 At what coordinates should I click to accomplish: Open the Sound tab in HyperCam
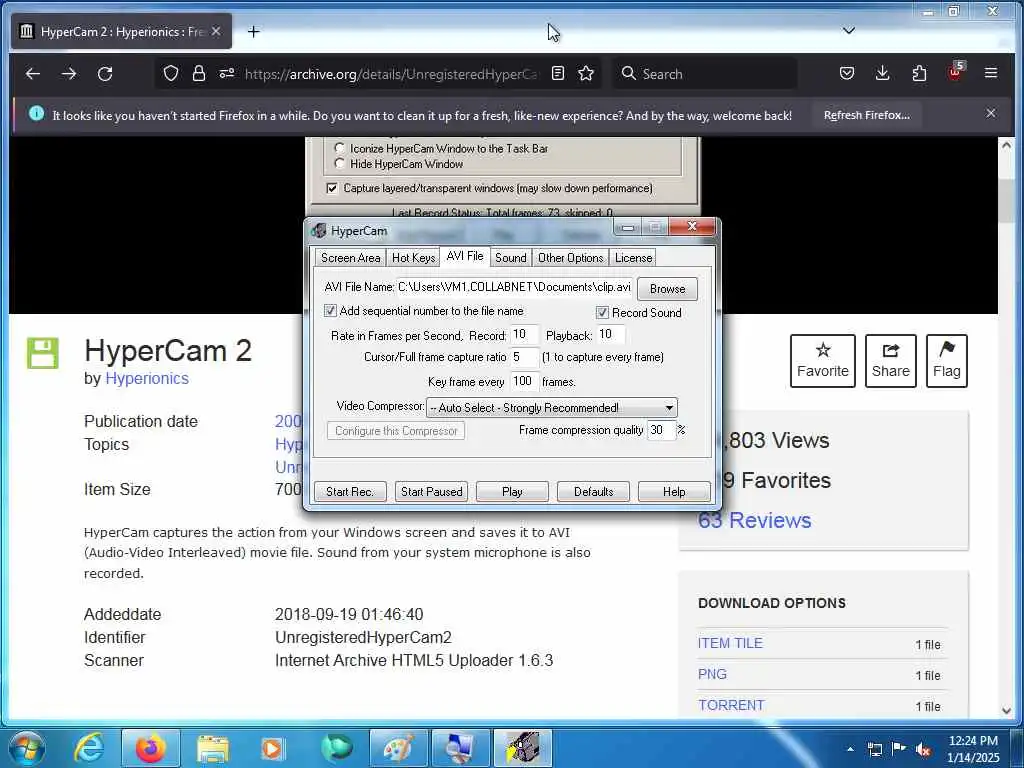[511, 258]
